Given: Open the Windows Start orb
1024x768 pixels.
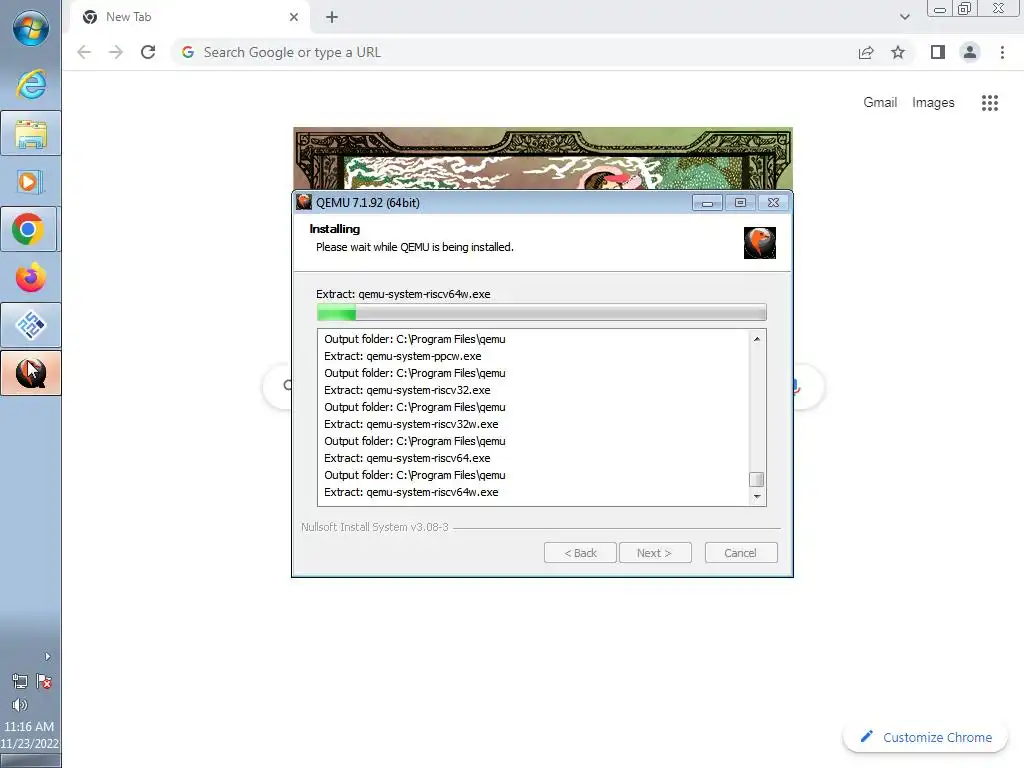Looking at the screenshot, I should [x=31, y=29].
